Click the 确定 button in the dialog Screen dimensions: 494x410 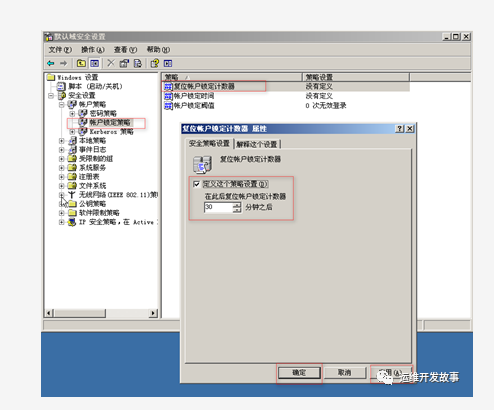point(299,373)
